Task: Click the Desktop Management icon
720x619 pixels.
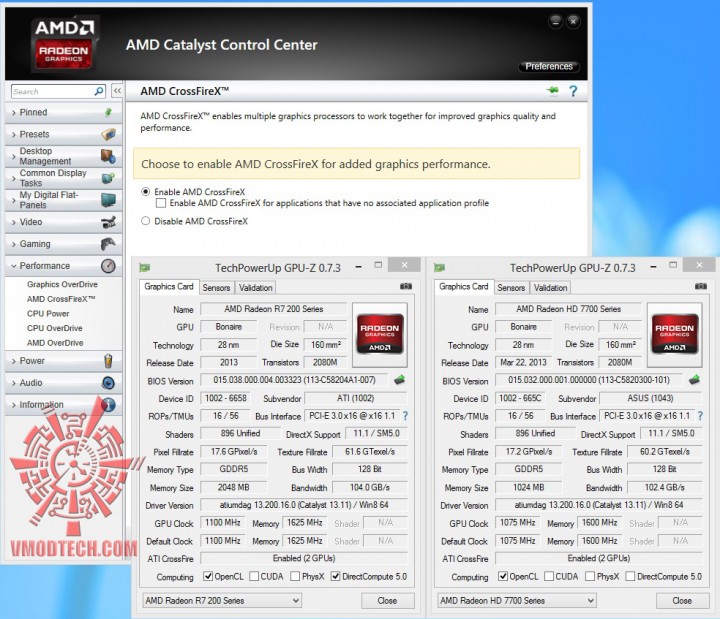Action: 108,157
